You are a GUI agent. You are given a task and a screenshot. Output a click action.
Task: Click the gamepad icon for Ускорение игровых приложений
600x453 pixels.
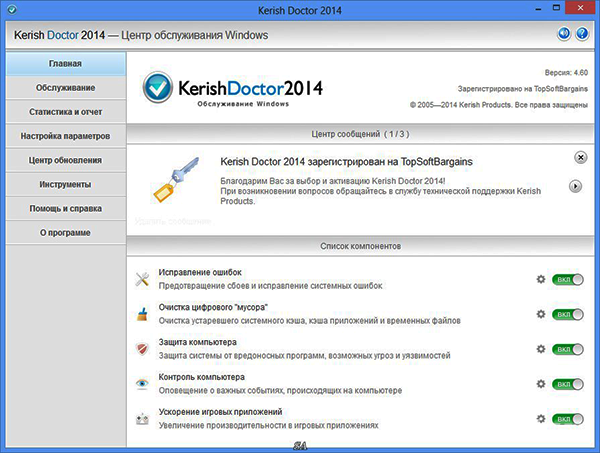142,419
